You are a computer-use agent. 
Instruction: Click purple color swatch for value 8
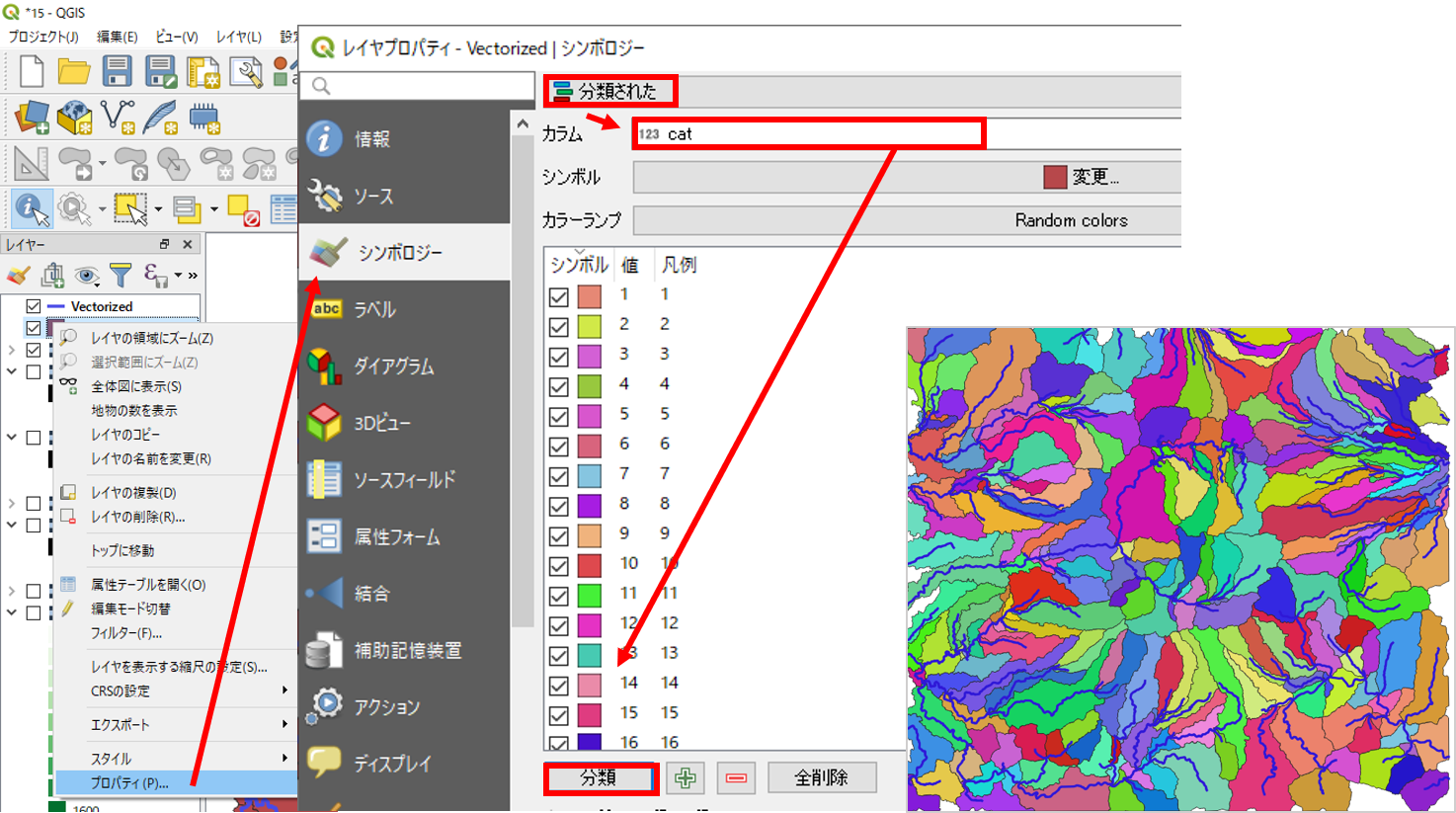coord(590,506)
